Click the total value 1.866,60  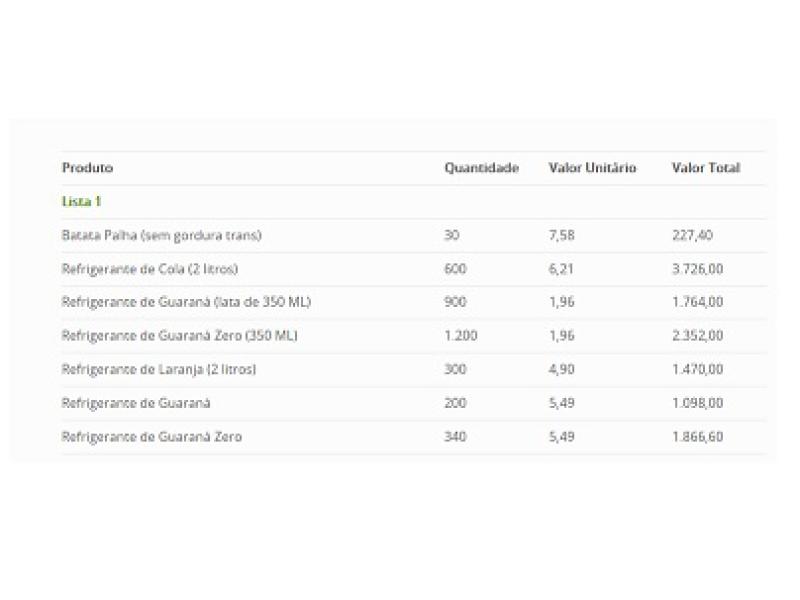click(698, 437)
